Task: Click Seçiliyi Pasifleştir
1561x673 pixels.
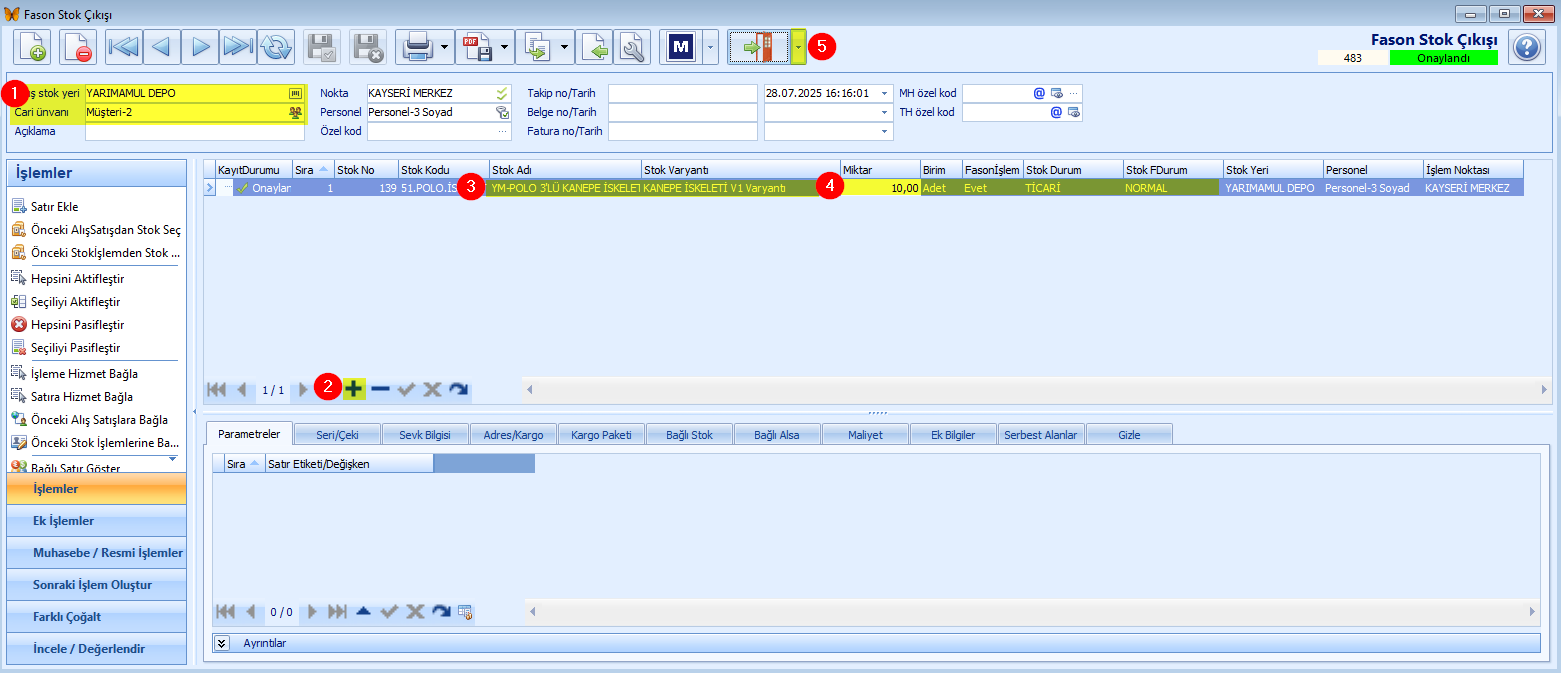Action: (x=75, y=348)
